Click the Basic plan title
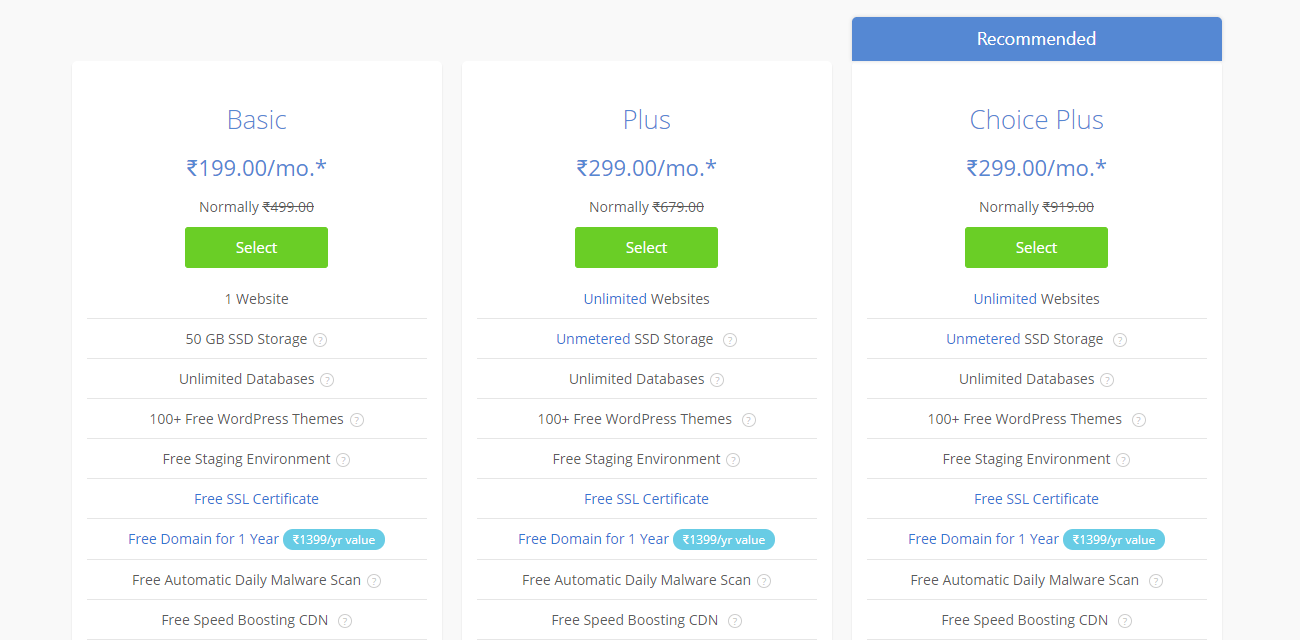Image resolution: width=1300 pixels, height=640 pixels. click(257, 120)
